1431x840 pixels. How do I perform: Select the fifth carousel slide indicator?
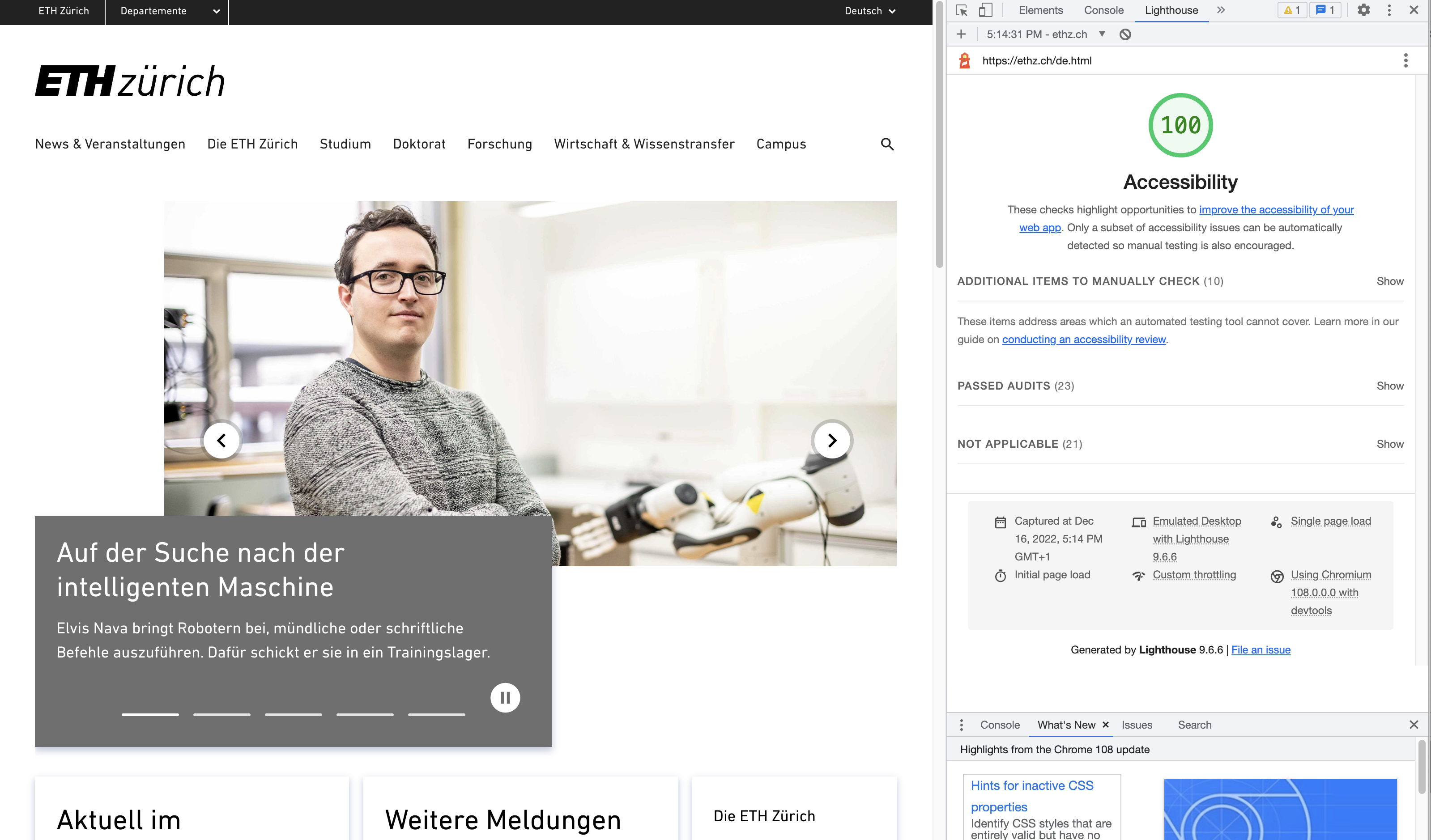pyautogui.click(x=436, y=714)
